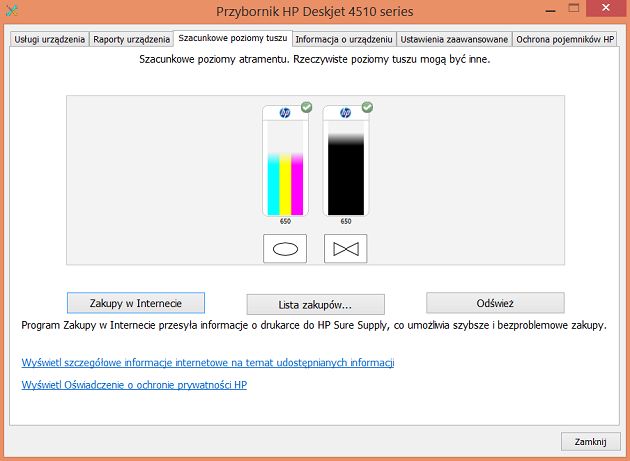Close the window with the X button
The width and height of the screenshot is (630, 461).
pyautogui.click(x=606, y=8)
